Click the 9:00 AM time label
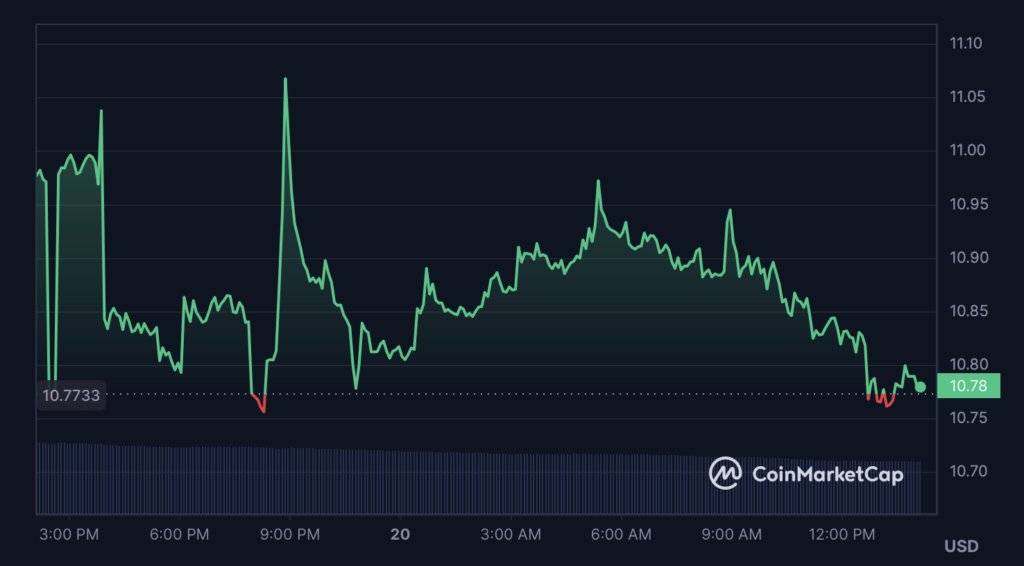1024x566 pixels. [x=731, y=535]
